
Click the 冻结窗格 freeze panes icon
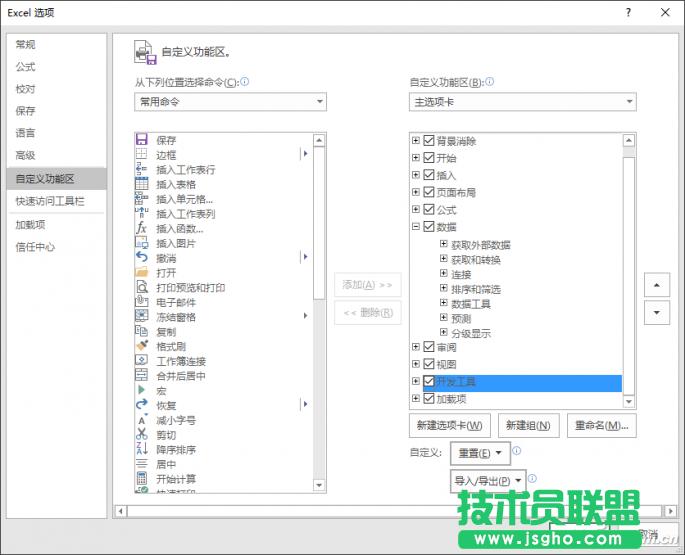coord(141,317)
